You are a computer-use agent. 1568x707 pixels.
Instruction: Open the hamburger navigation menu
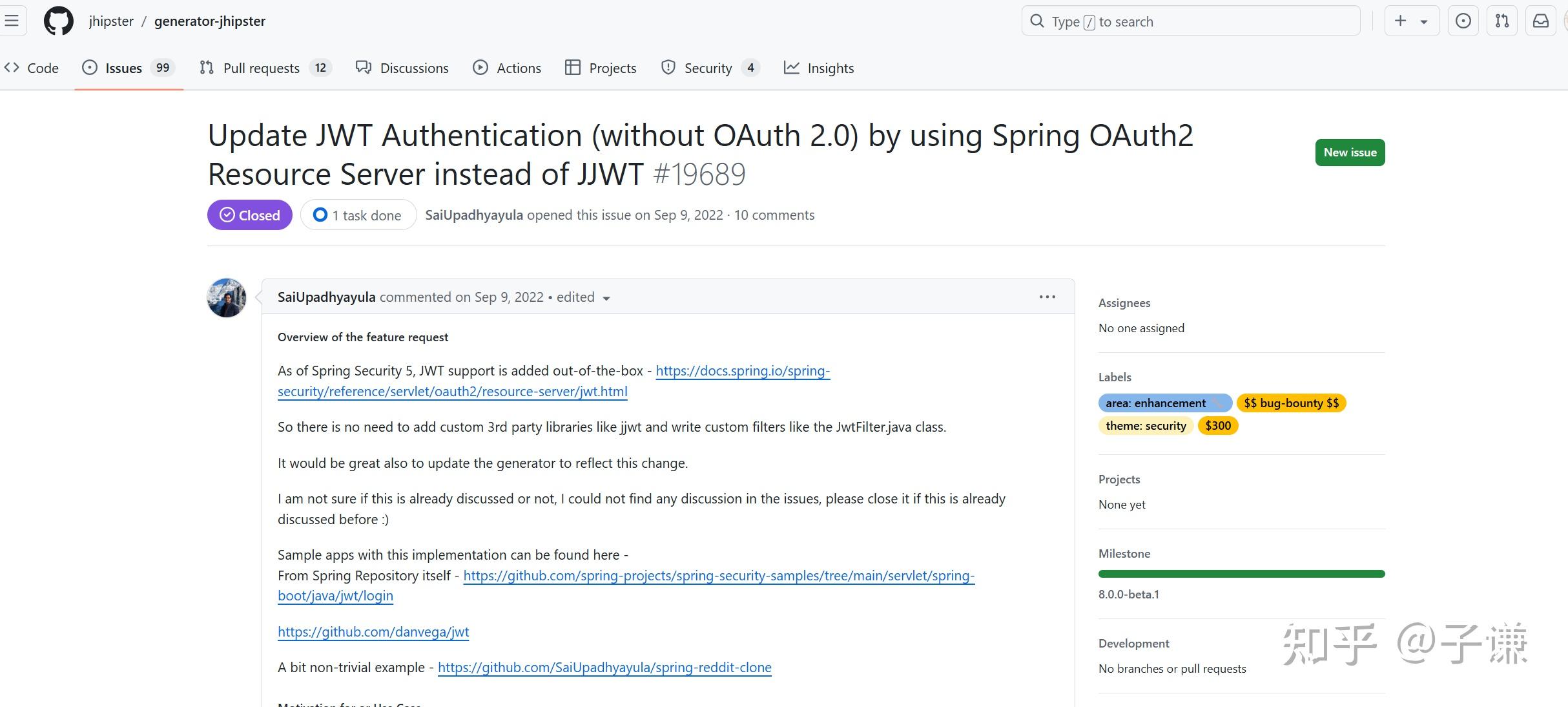click(x=12, y=21)
